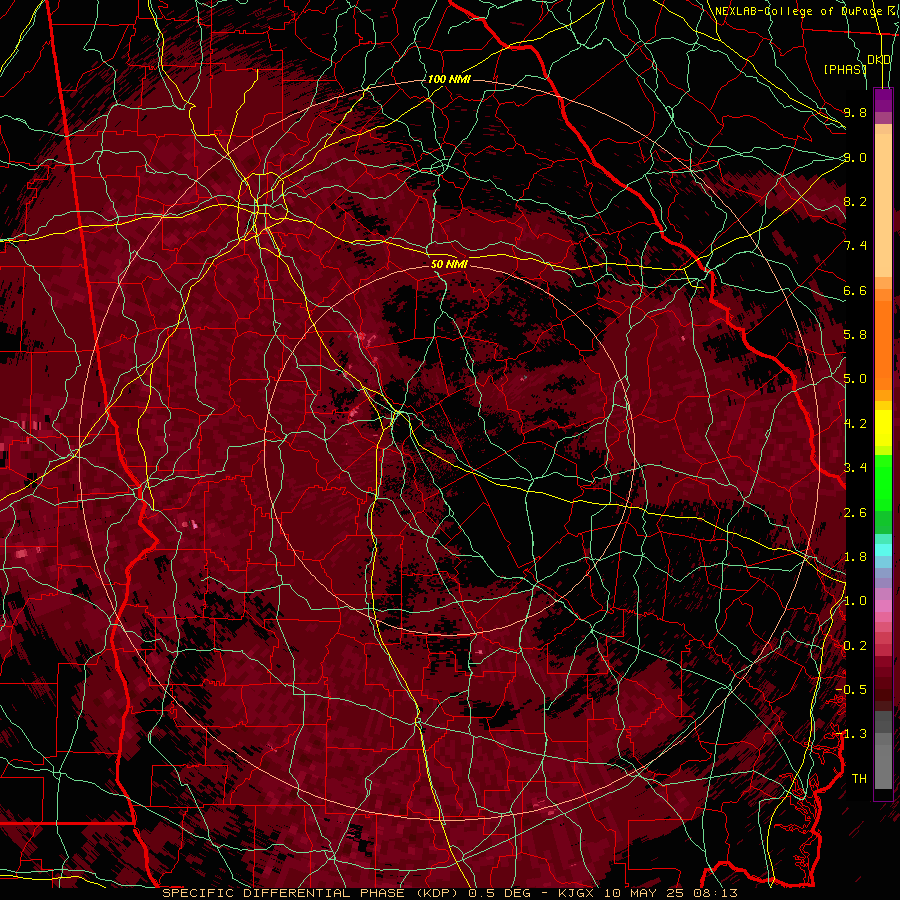Click the 1.0 value on the color scale
Viewport: 900px width, 900px height.
[x=855, y=601]
